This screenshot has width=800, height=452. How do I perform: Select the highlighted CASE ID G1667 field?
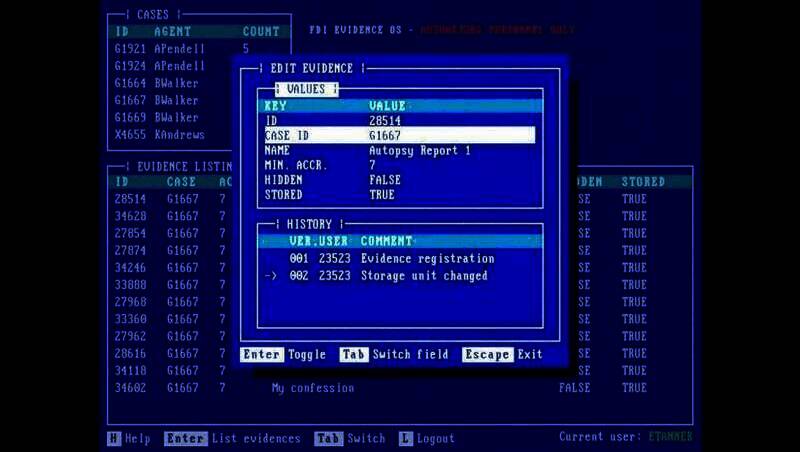coord(399,135)
